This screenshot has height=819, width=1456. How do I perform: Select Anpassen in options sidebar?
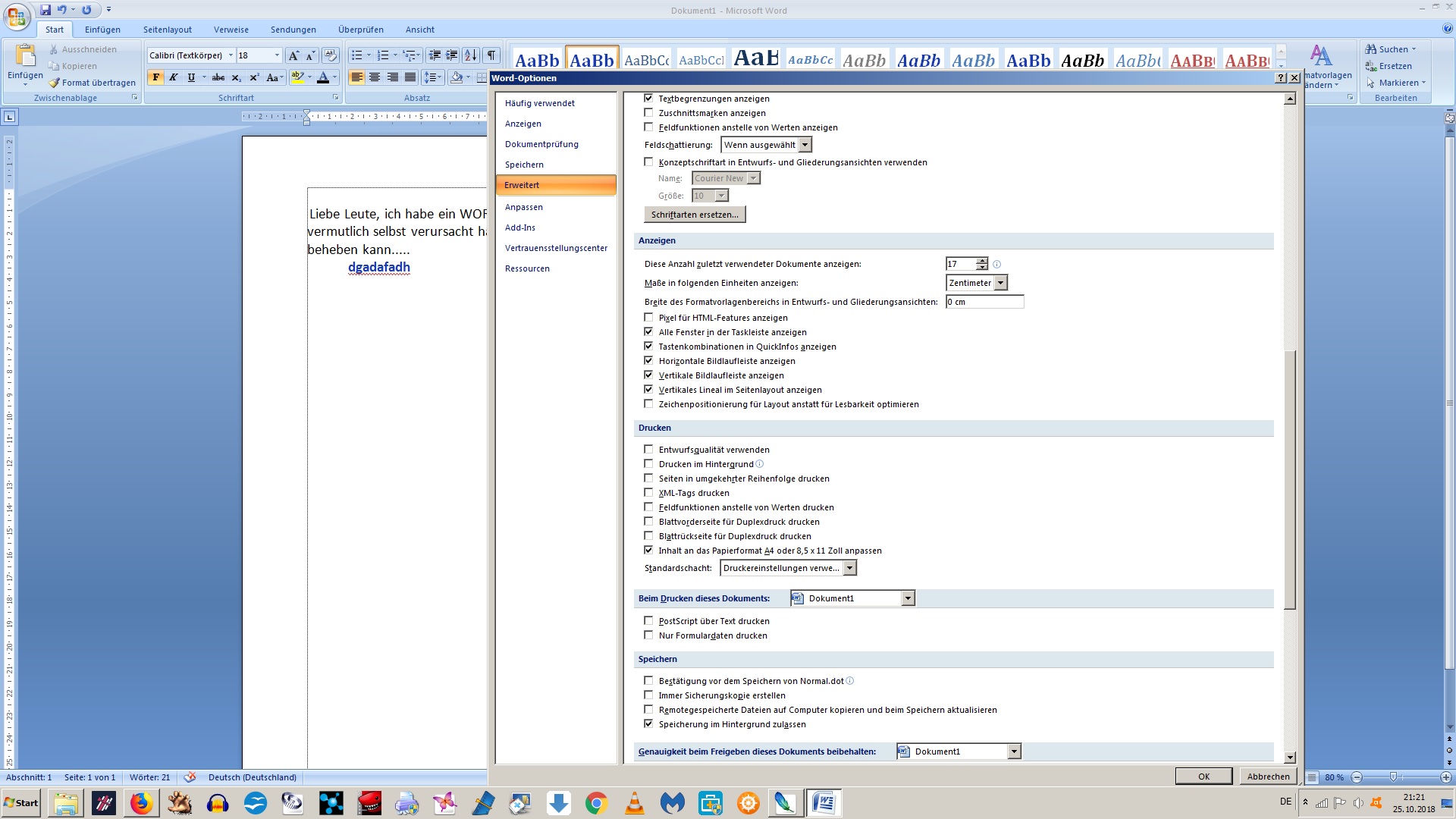[x=524, y=207]
